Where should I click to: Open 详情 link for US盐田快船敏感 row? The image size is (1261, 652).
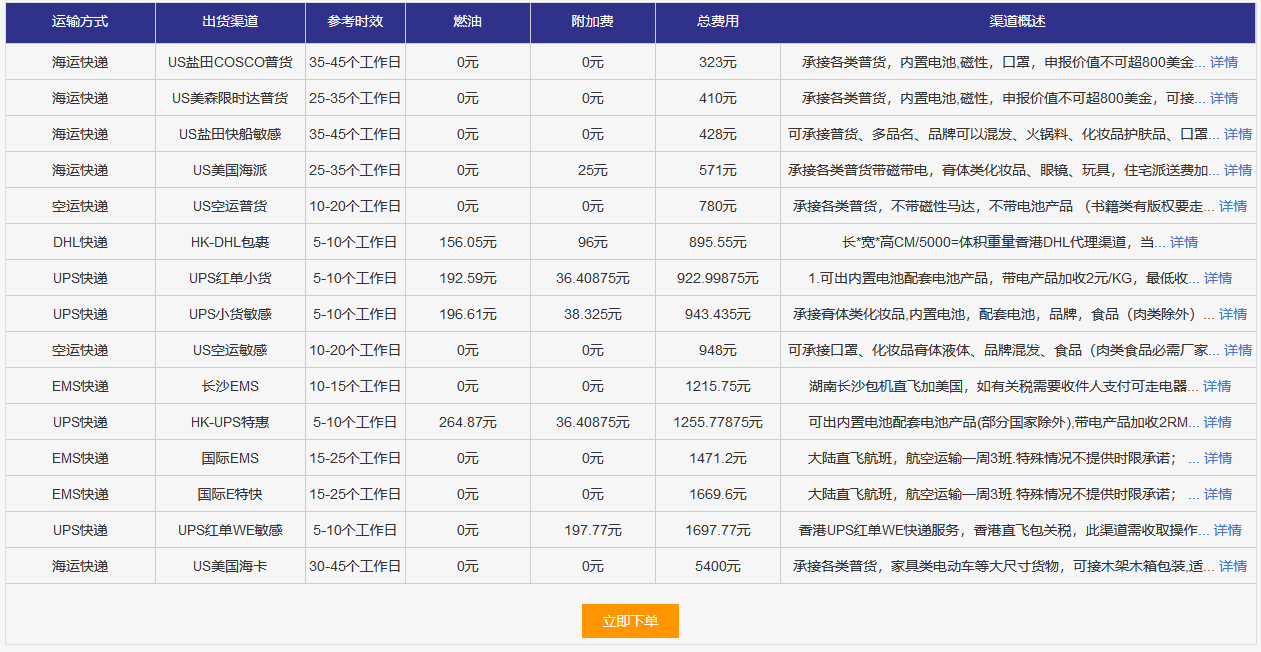point(1238,134)
